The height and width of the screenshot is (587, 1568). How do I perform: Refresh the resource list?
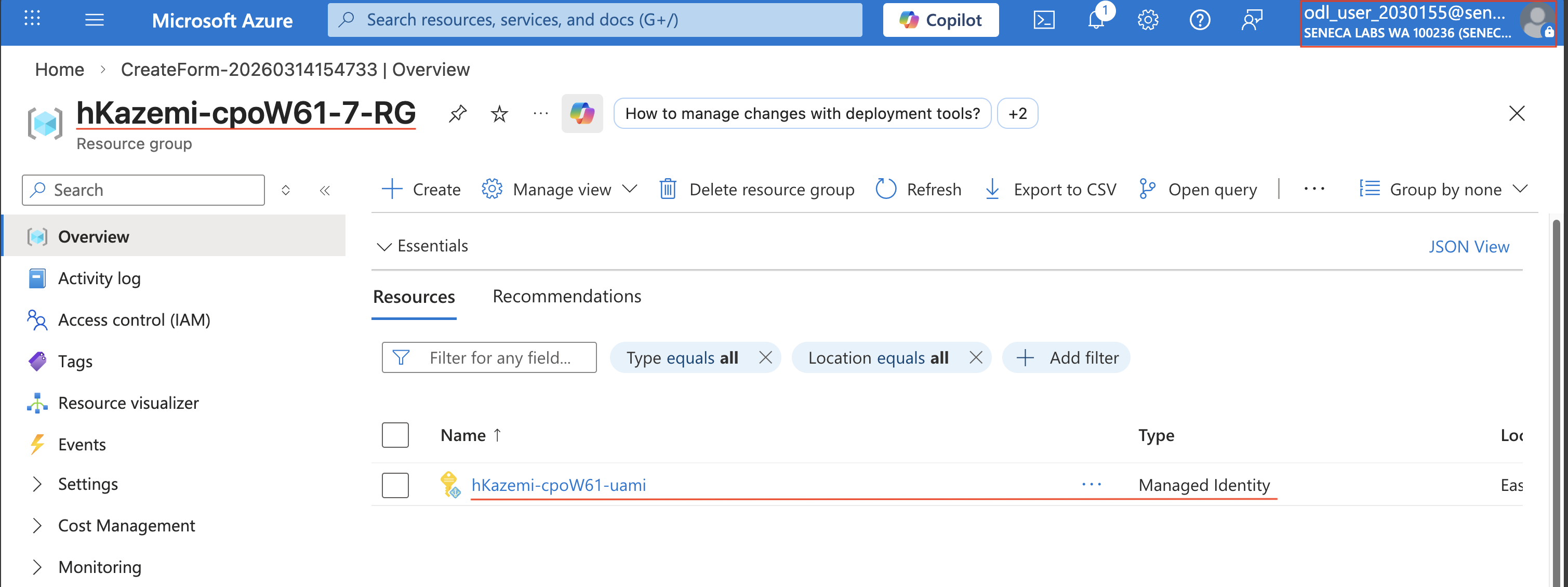[x=919, y=189]
